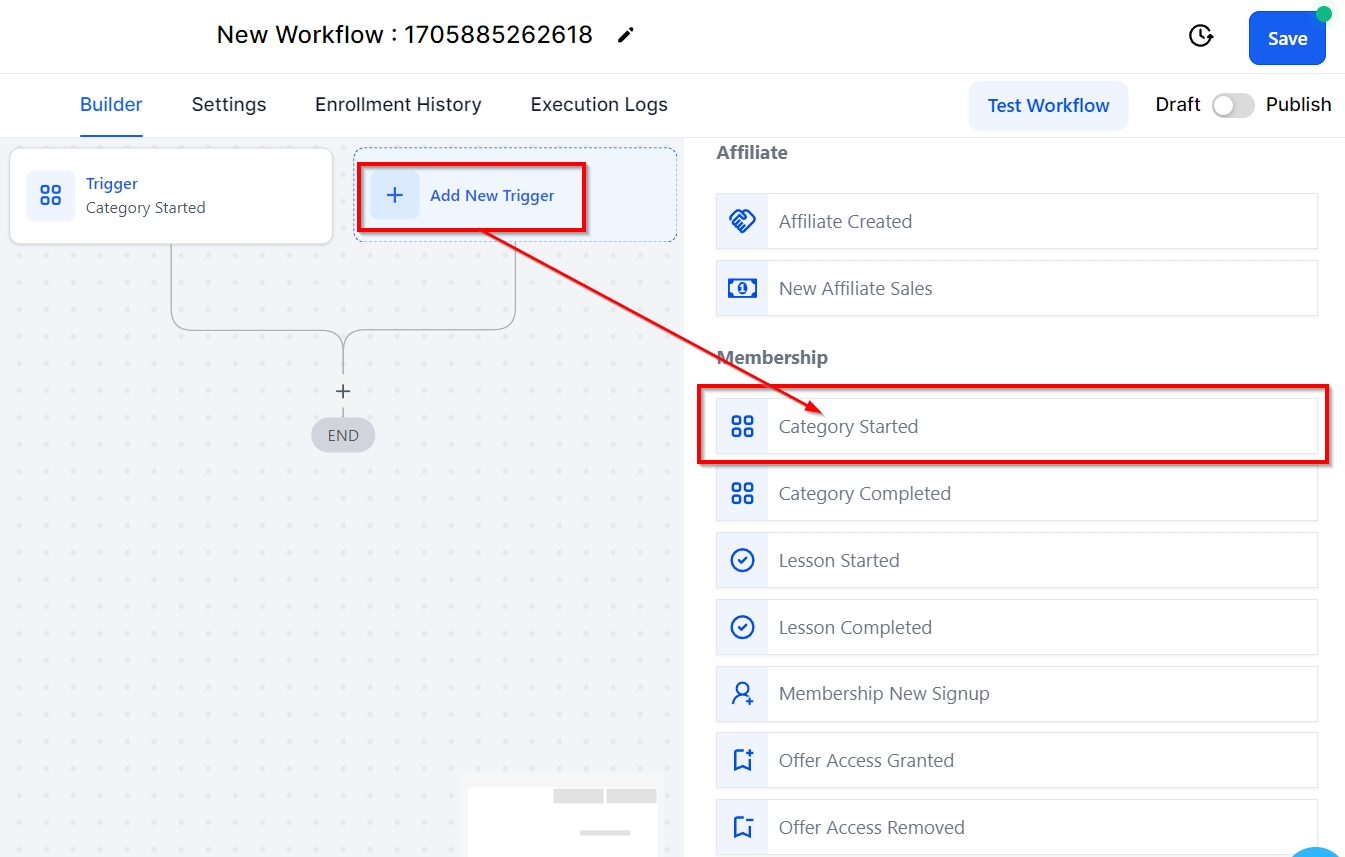Click the Offer Access Granted bookmark icon
The image size is (1345, 857).
742,761
